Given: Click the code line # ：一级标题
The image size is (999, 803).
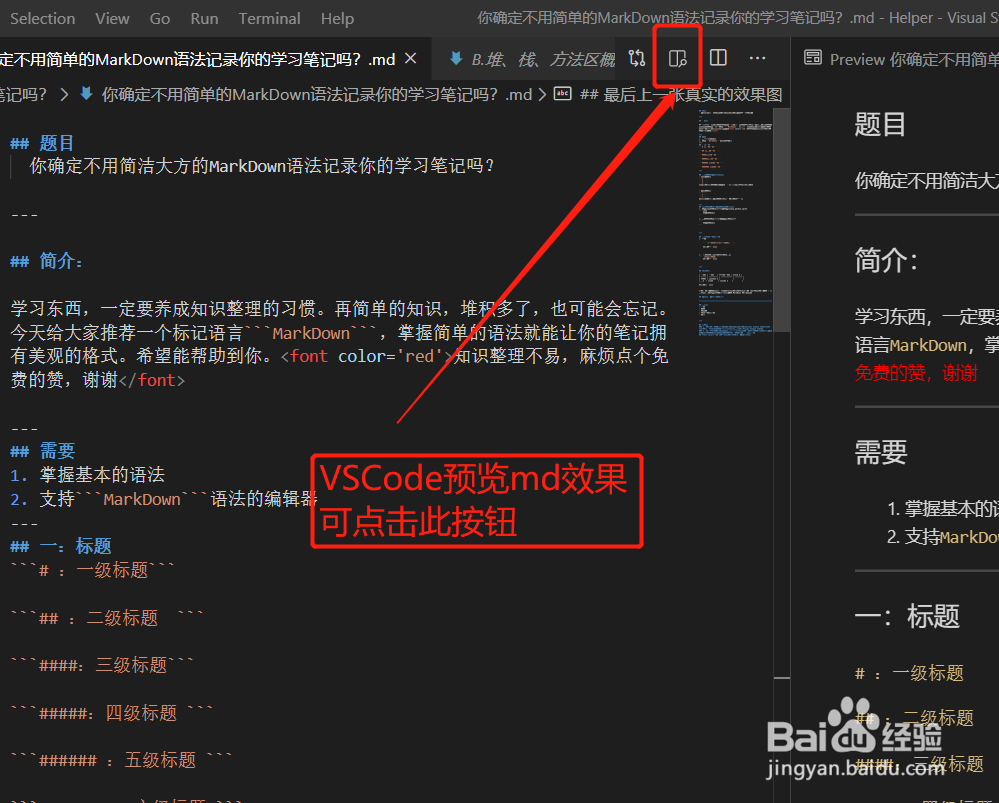Looking at the screenshot, I should point(92,570).
